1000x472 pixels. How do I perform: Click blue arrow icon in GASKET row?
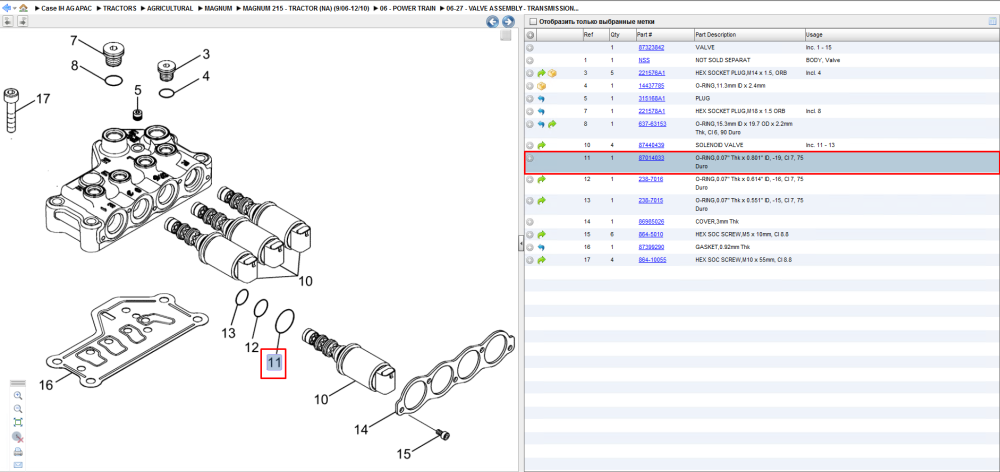(541, 247)
